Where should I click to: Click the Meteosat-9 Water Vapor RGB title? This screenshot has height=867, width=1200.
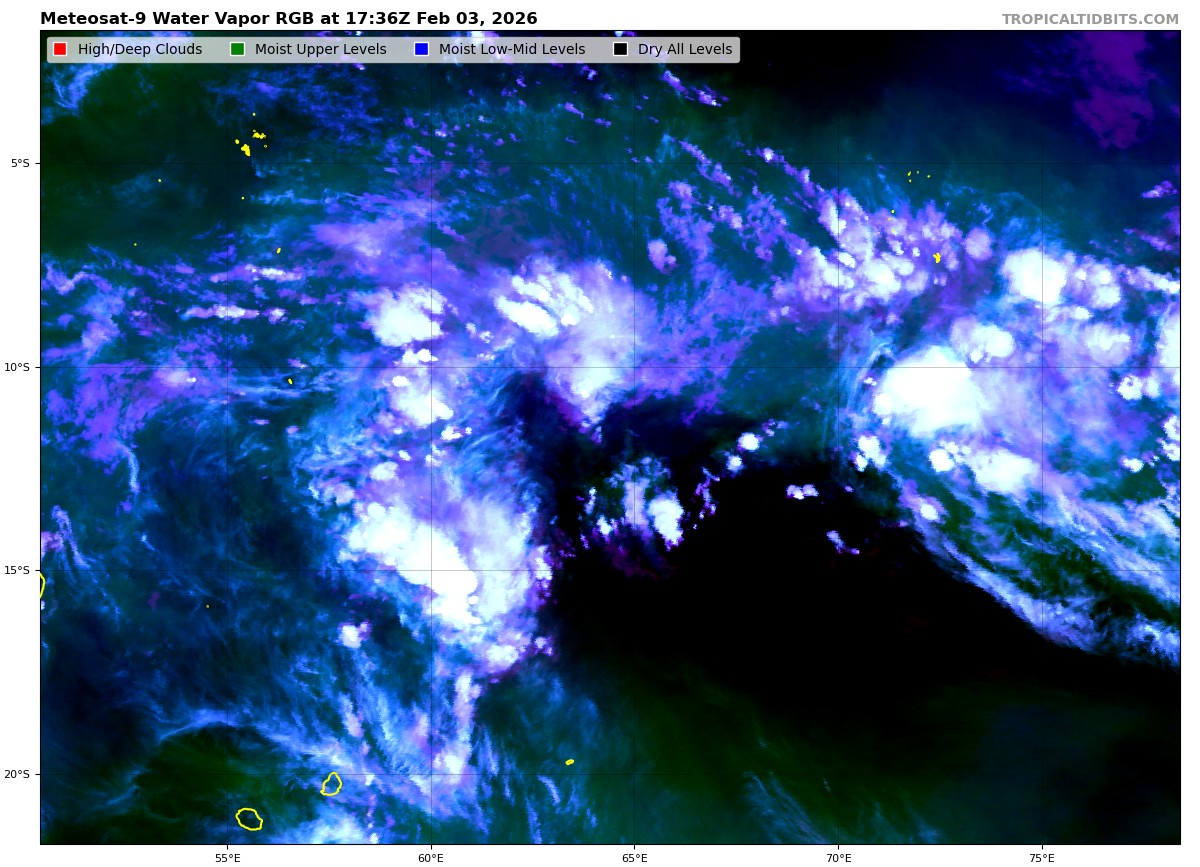coord(288,19)
